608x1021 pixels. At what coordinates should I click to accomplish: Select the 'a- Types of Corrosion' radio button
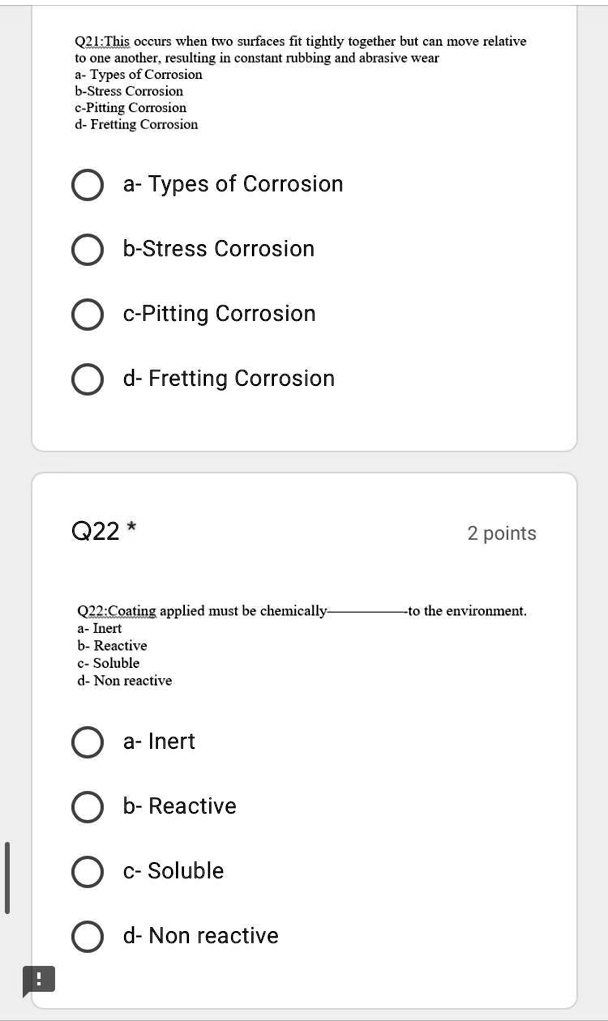(x=87, y=185)
